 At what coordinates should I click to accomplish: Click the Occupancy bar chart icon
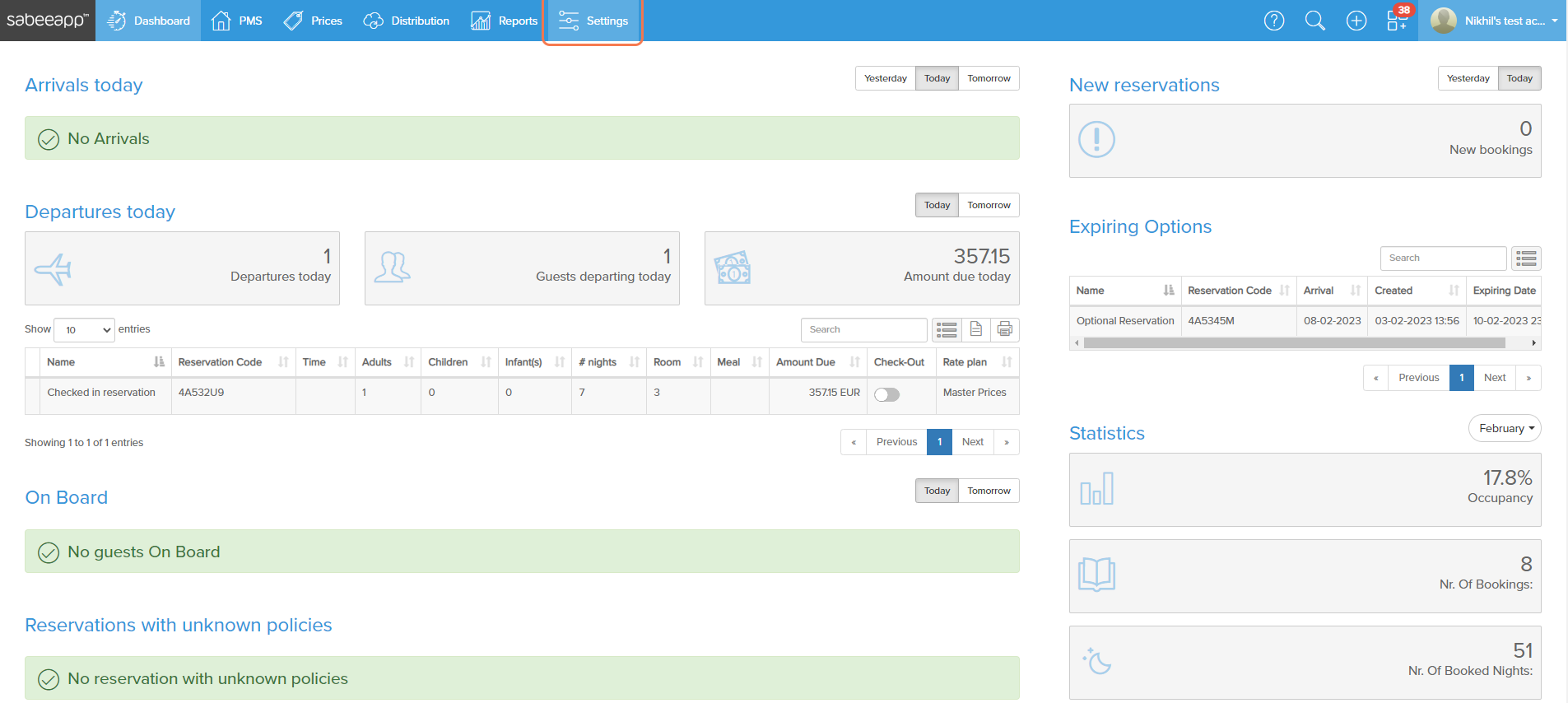pyautogui.click(x=1097, y=489)
